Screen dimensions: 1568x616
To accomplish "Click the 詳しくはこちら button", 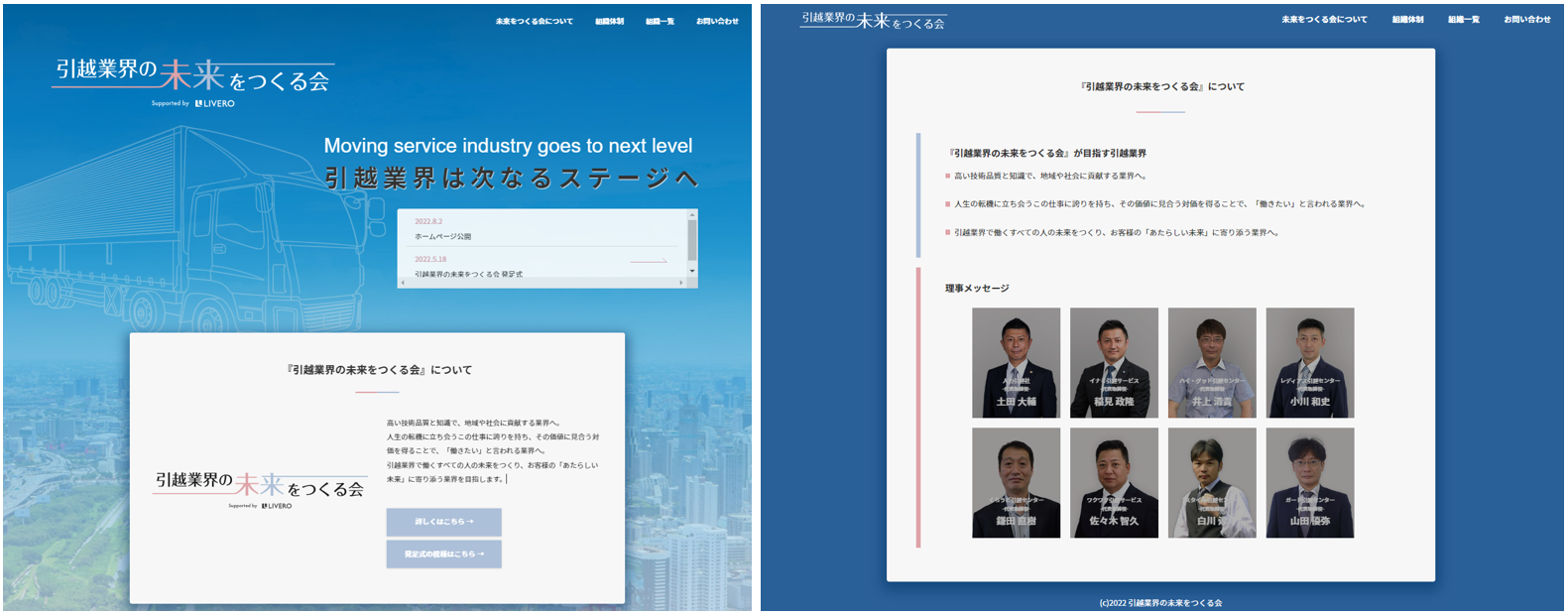I will point(443,522).
